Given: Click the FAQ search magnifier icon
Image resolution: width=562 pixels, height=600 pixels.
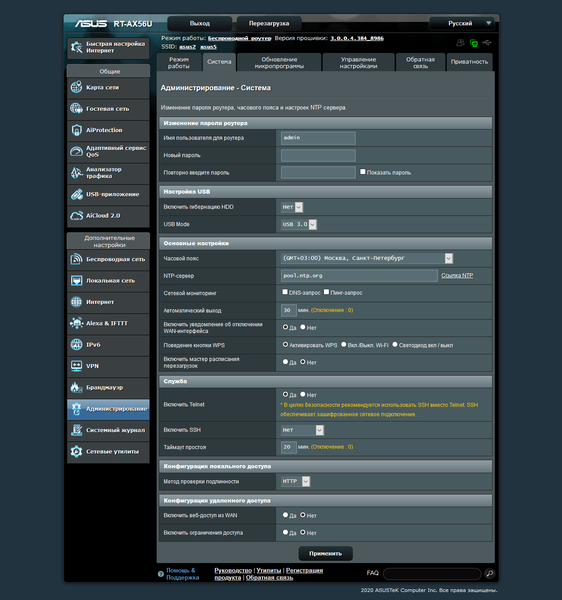Looking at the screenshot, I should point(489,573).
